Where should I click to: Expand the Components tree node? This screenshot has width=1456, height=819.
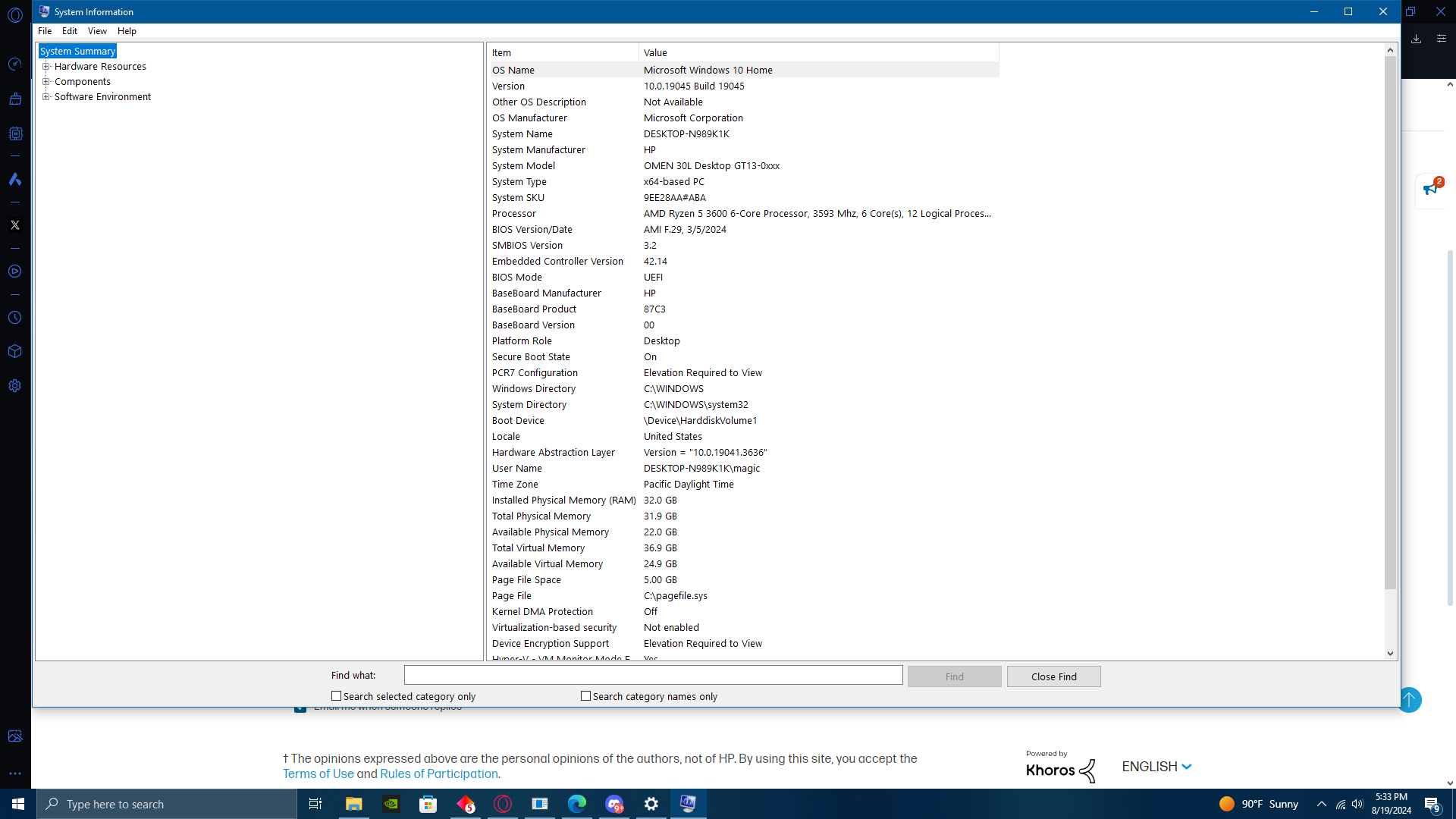point(46,82)
